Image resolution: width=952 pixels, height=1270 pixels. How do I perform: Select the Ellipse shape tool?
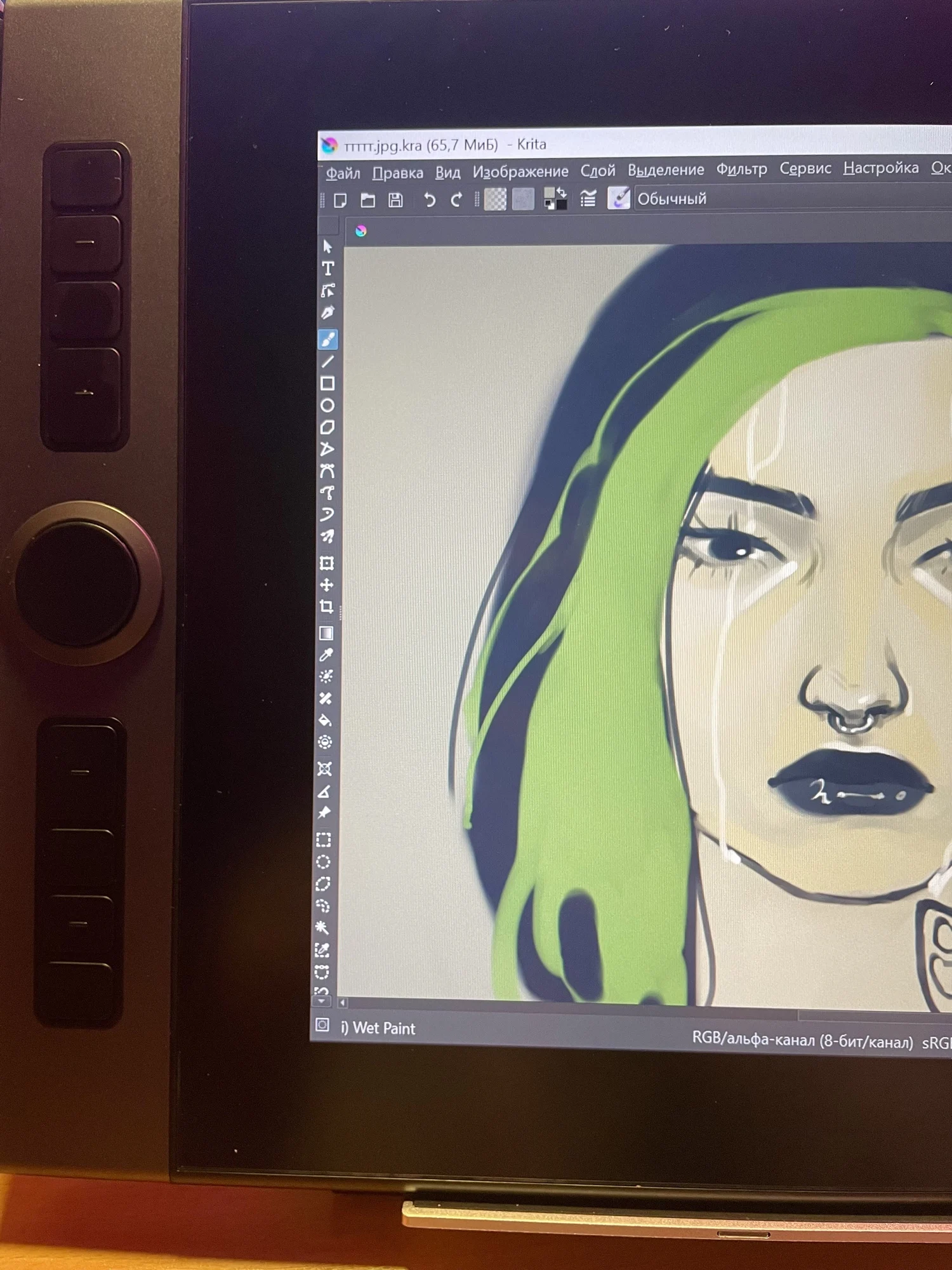[x=327, y=405]
